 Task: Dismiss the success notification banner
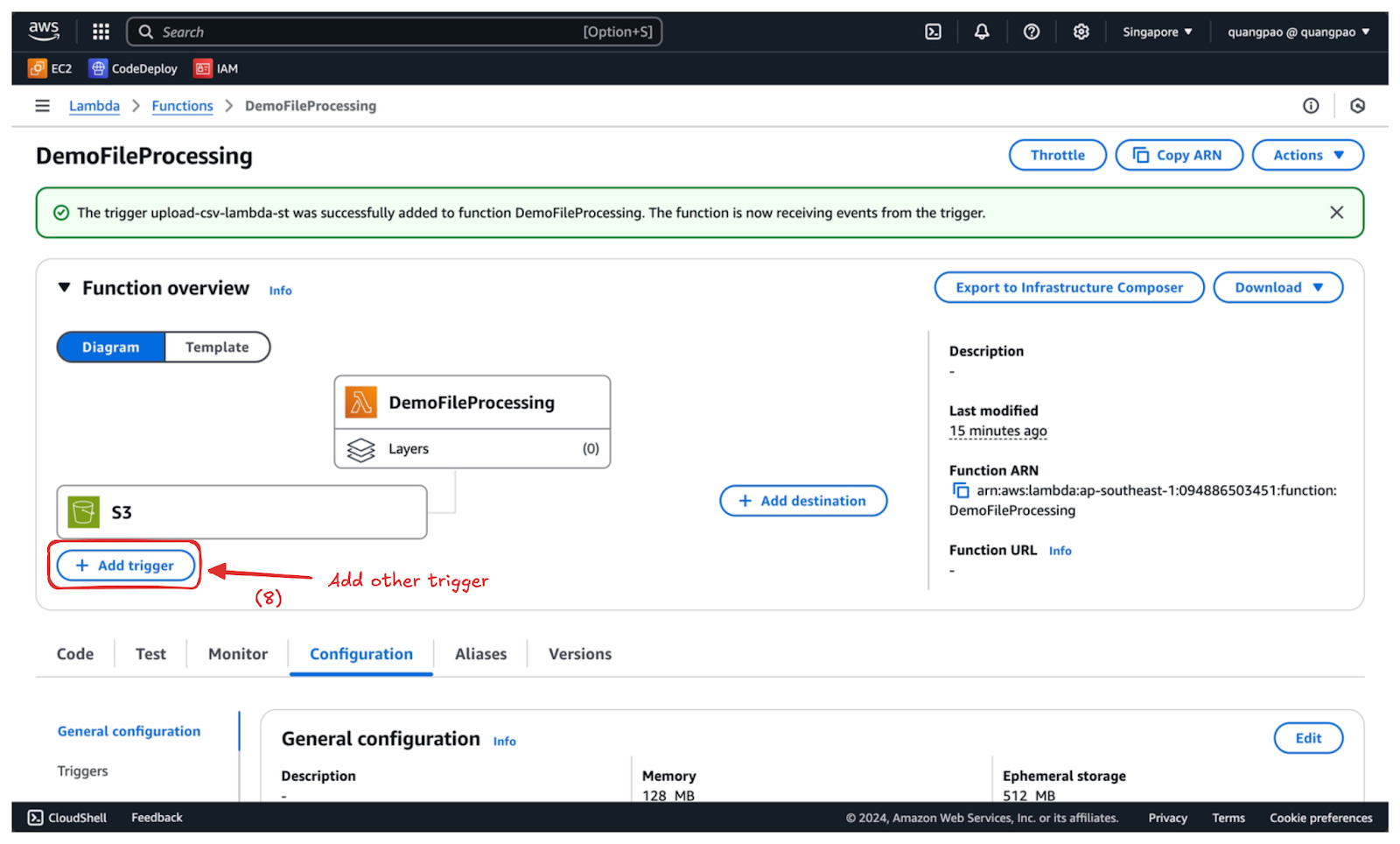[x=1336, y=213]
